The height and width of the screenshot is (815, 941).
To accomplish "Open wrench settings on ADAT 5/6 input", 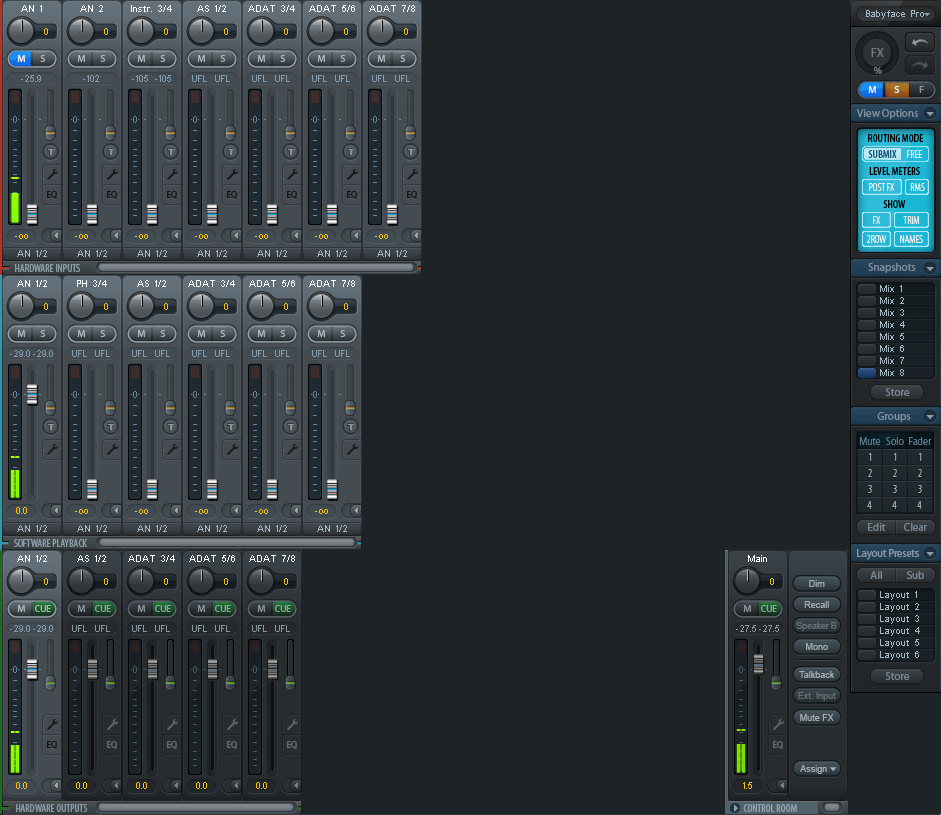I will [352, 175].
